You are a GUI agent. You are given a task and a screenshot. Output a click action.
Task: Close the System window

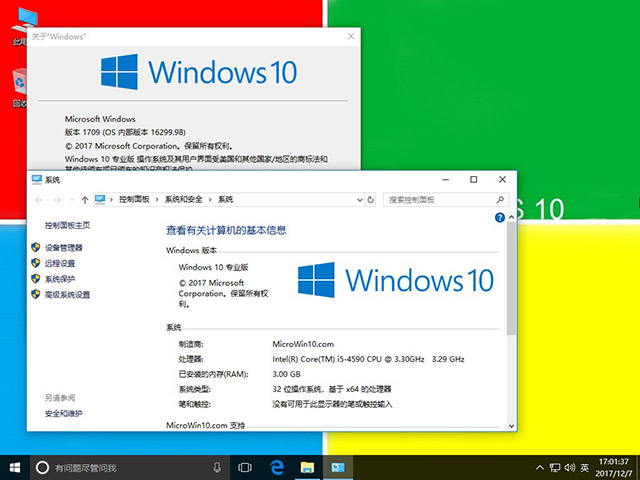pos(502,180)
